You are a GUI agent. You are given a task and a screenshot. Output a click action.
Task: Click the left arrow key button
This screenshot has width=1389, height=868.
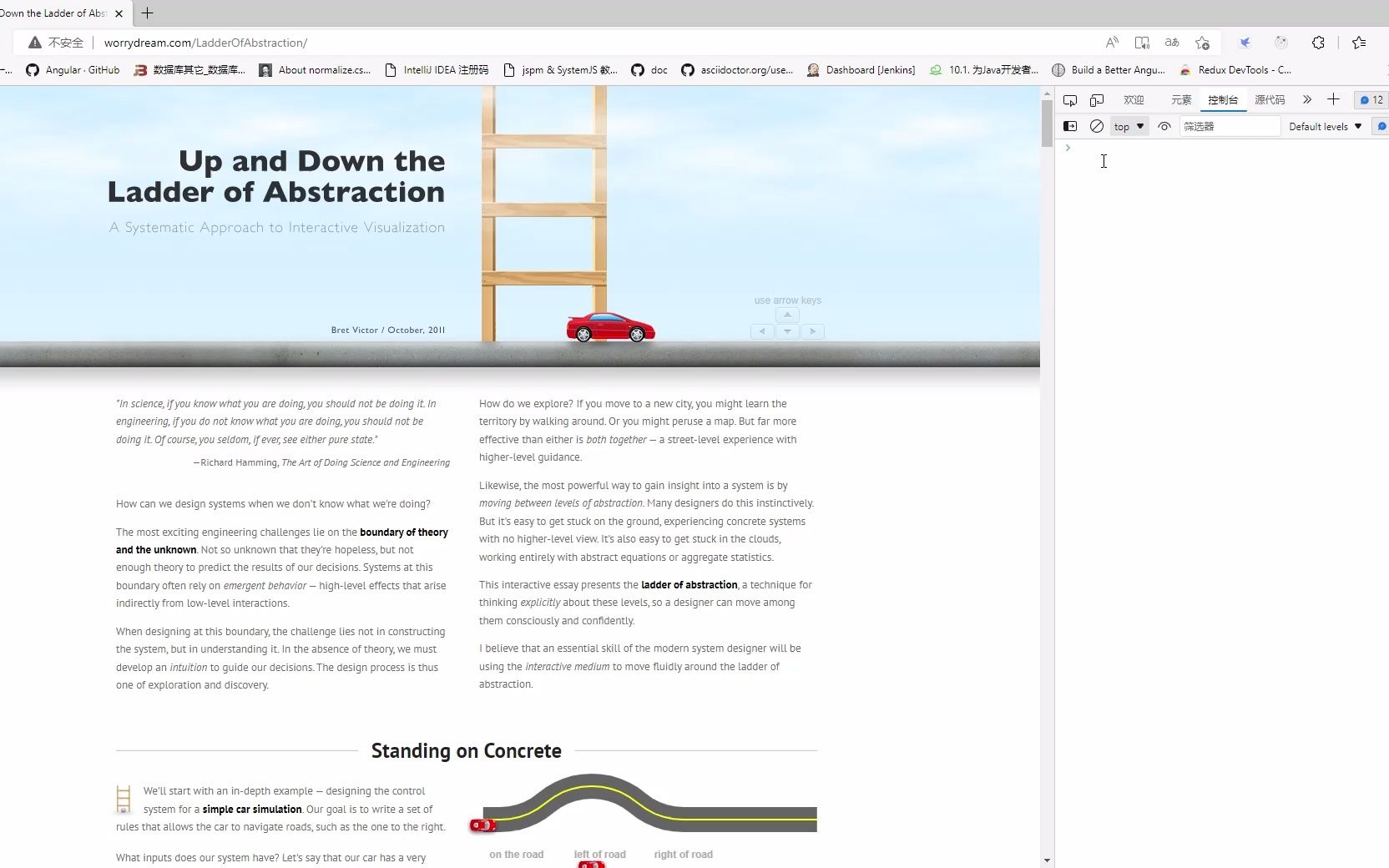pos(762,331)
